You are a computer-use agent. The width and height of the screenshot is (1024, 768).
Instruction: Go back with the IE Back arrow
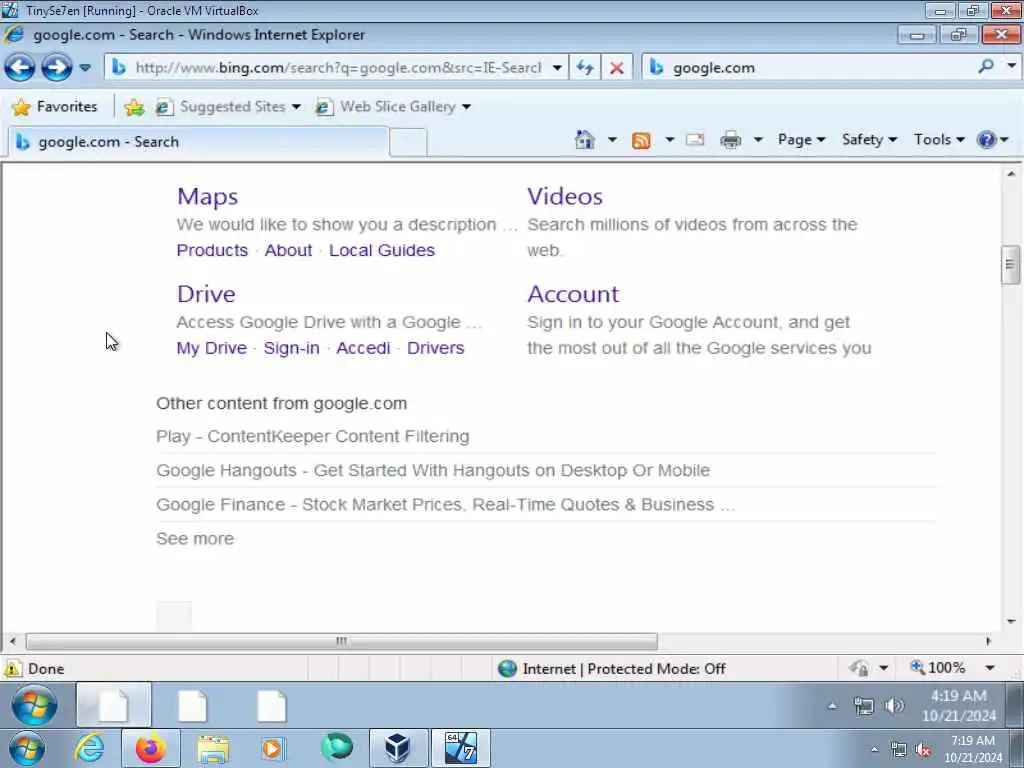point(20,67)
